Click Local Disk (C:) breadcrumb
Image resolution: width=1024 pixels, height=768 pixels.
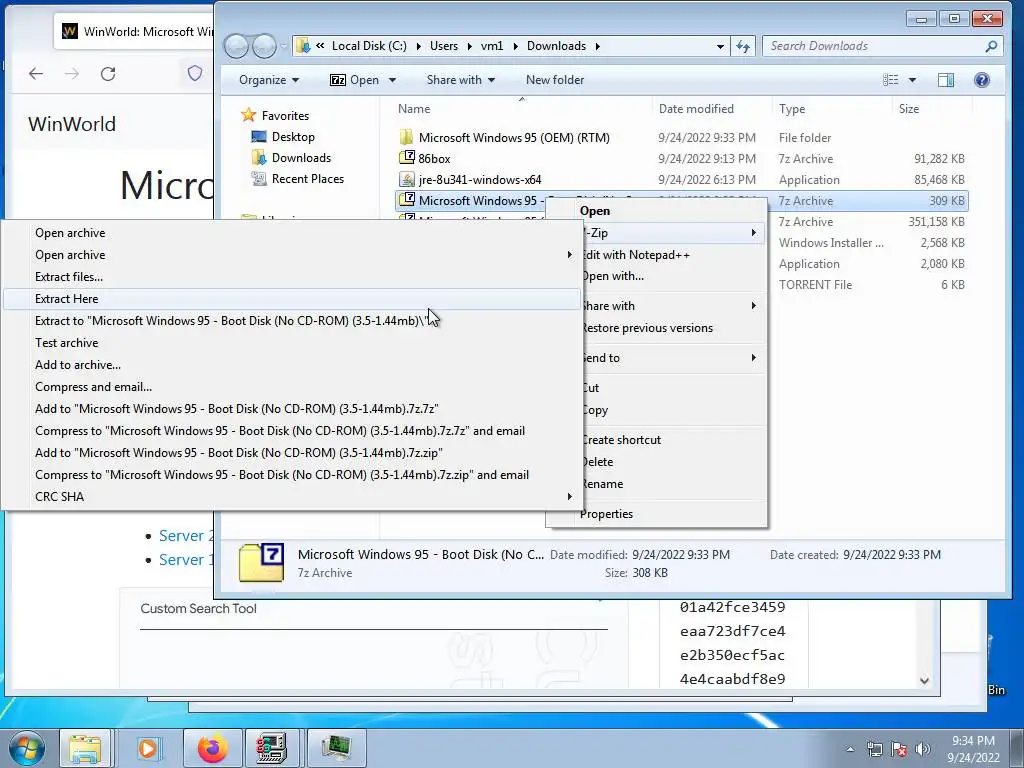coord(369,46)
